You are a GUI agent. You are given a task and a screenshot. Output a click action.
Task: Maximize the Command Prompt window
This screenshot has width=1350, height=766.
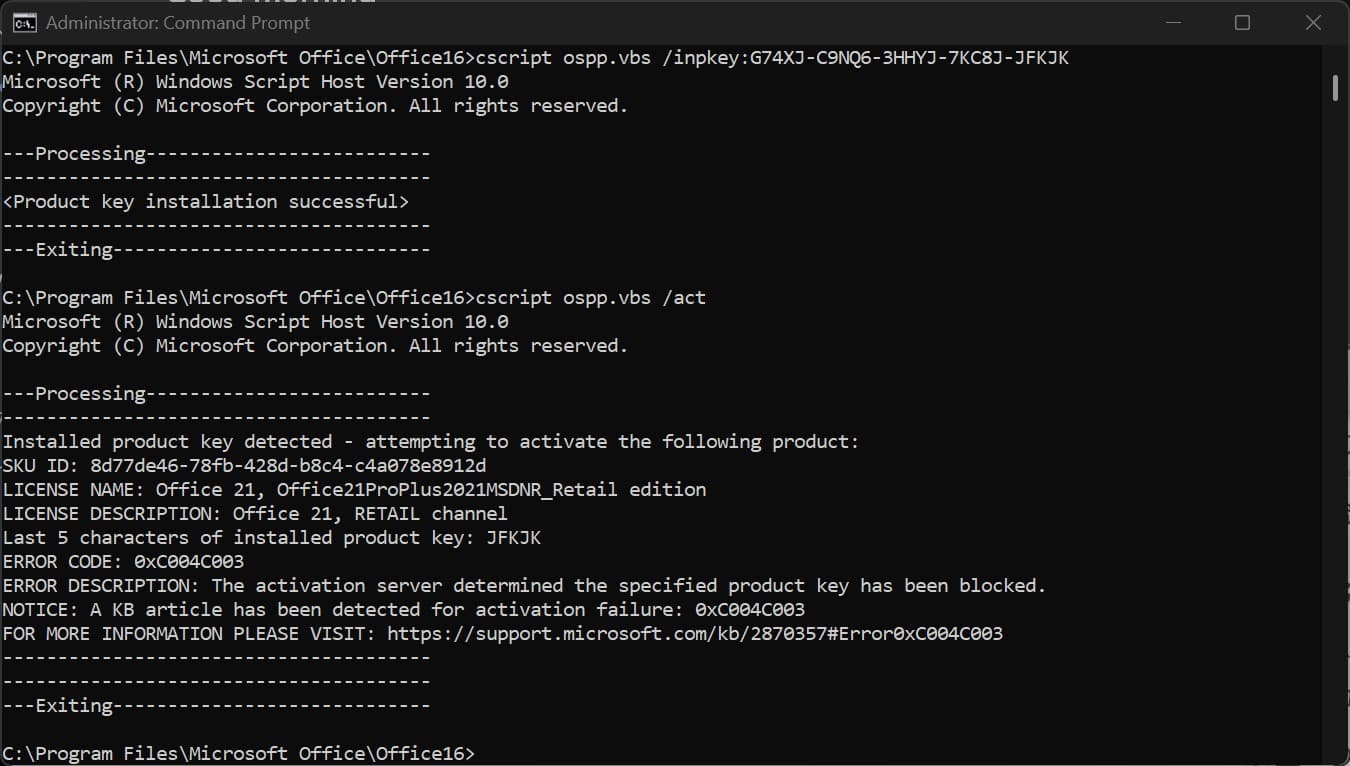point(1242,22)
